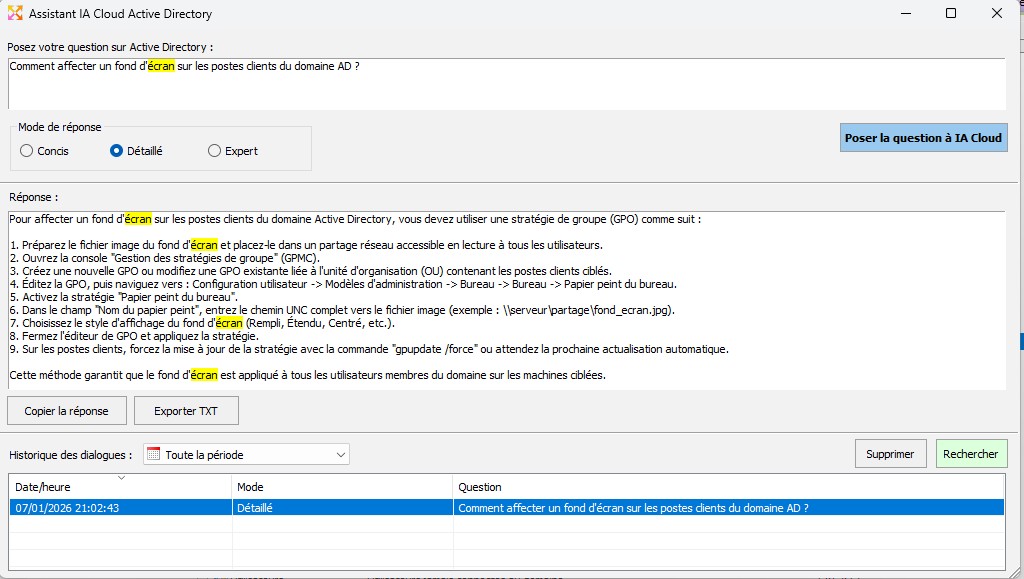Screen dimensions: 1024x579
Task: Expand the Toute la période dropdown arrow
Action: point(339,455)
